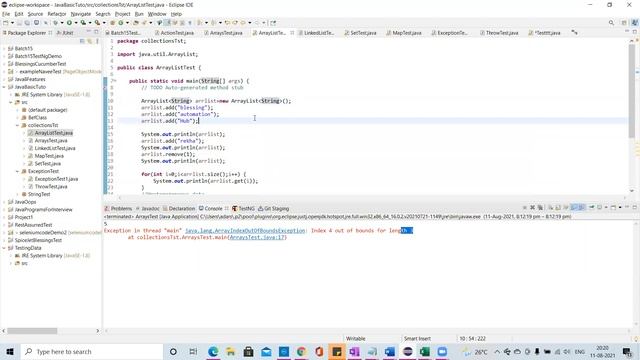The height and width of the screenshot is (360, 640).
Task: Collapse the JavaBasicTuto project
Action: pos(4,87)
